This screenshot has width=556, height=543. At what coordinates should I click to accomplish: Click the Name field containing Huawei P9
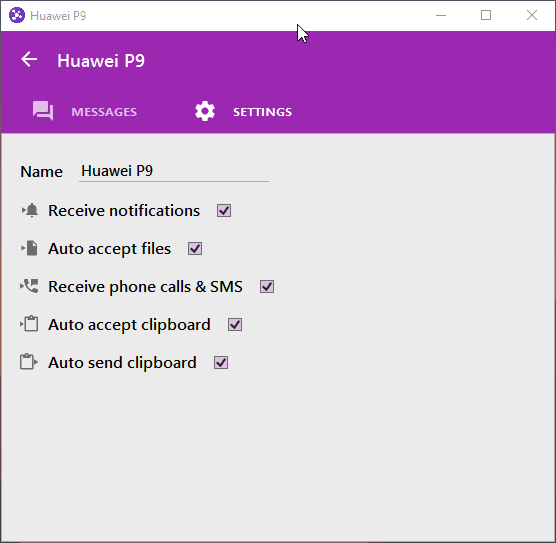[174, 171]
